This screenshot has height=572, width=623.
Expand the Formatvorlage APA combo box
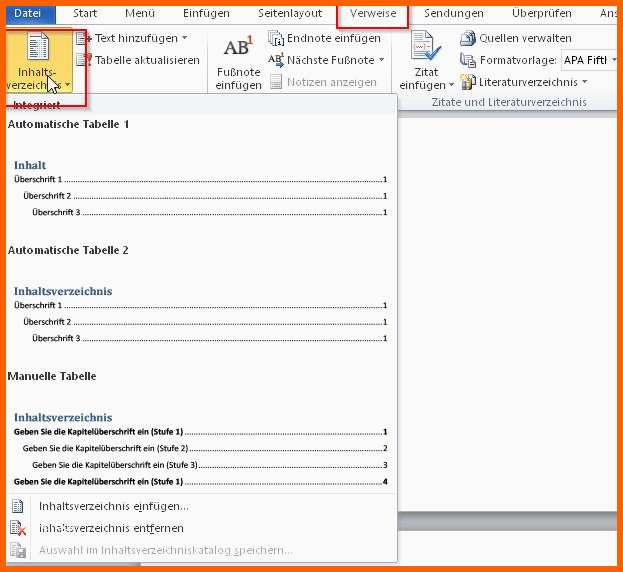(x=613, y=60)
